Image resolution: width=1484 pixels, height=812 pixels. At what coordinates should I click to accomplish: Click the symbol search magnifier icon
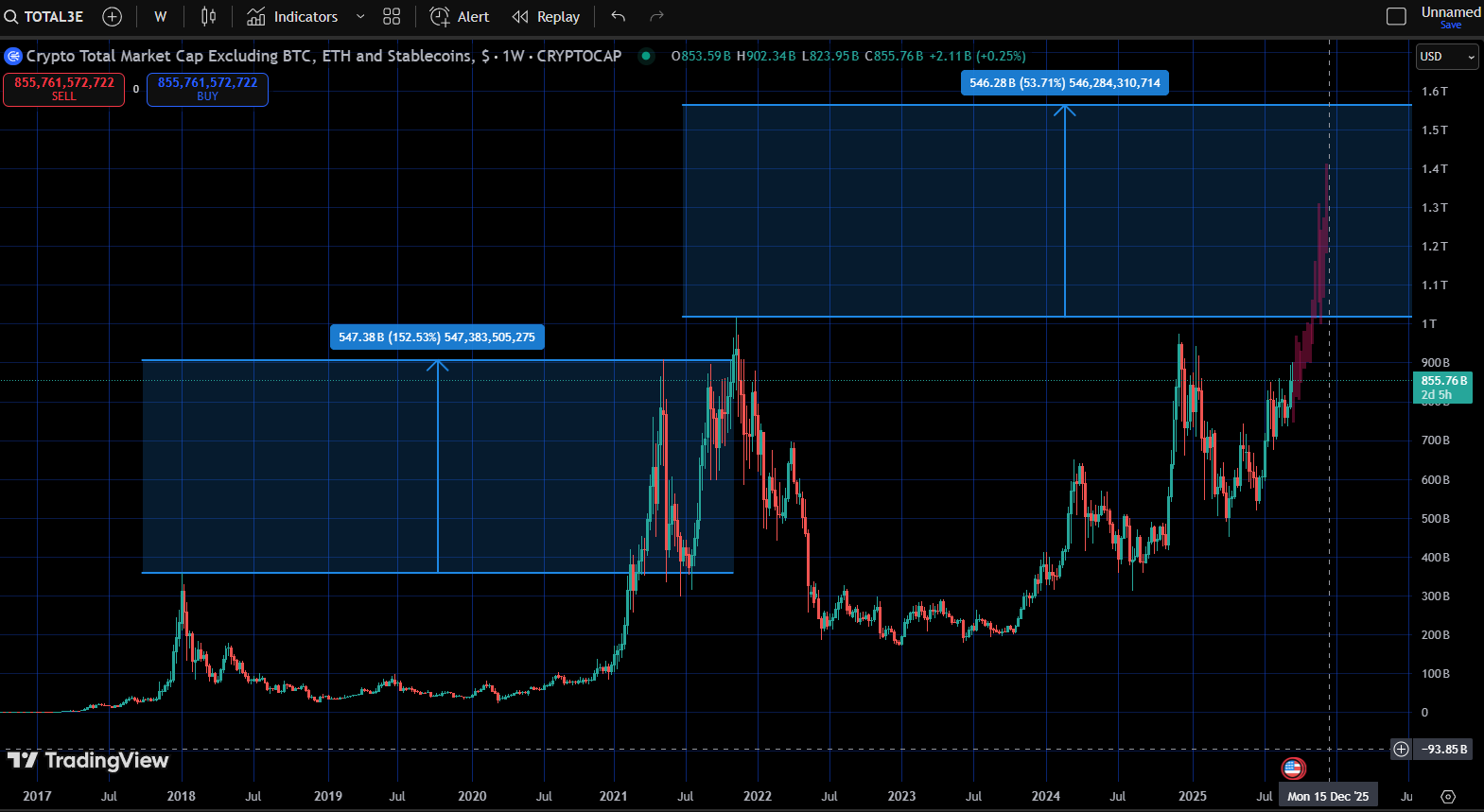(x=11, y=17)
